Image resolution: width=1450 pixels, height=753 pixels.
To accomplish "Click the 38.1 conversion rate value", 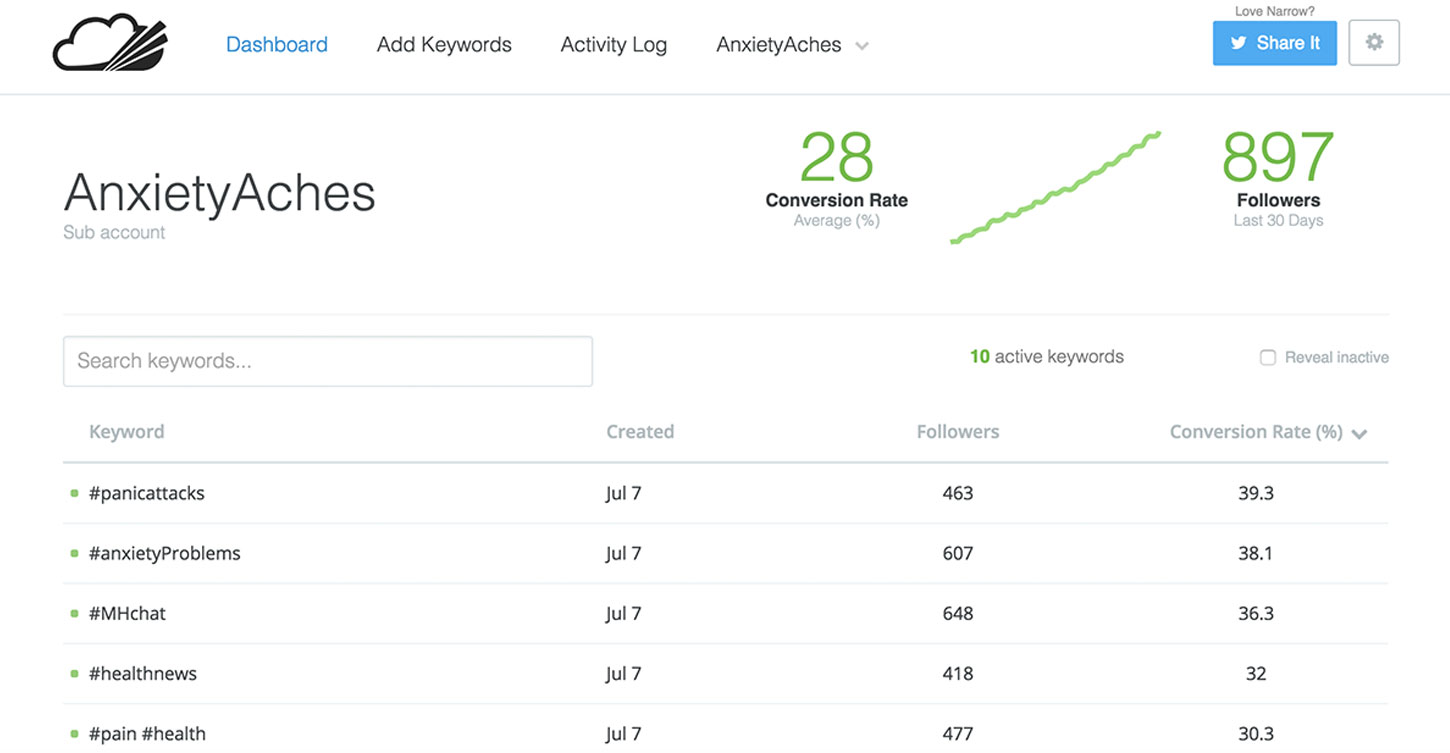I will point(1256,553).
